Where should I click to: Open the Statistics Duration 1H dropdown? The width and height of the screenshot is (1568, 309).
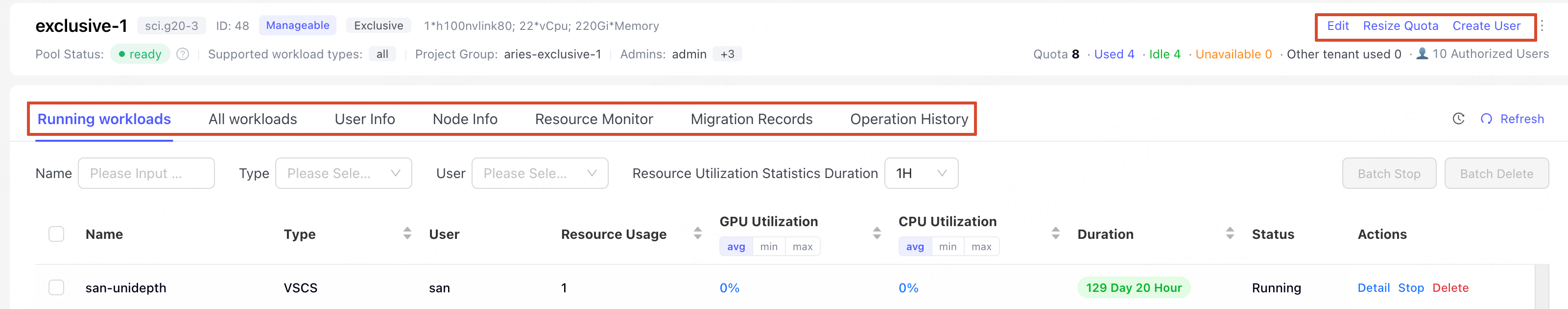(x=921, y=174)
